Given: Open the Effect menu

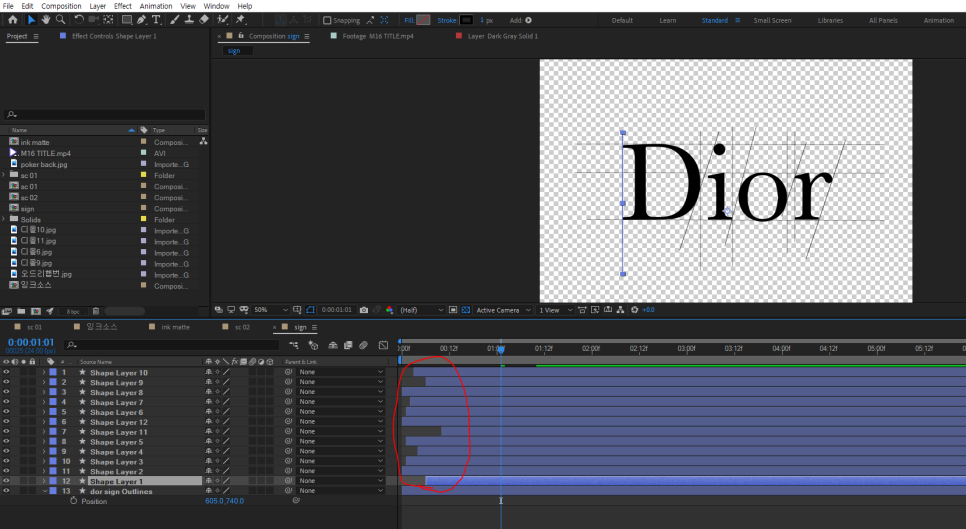Looking at the screenshot, I should [x=123, y=6].
